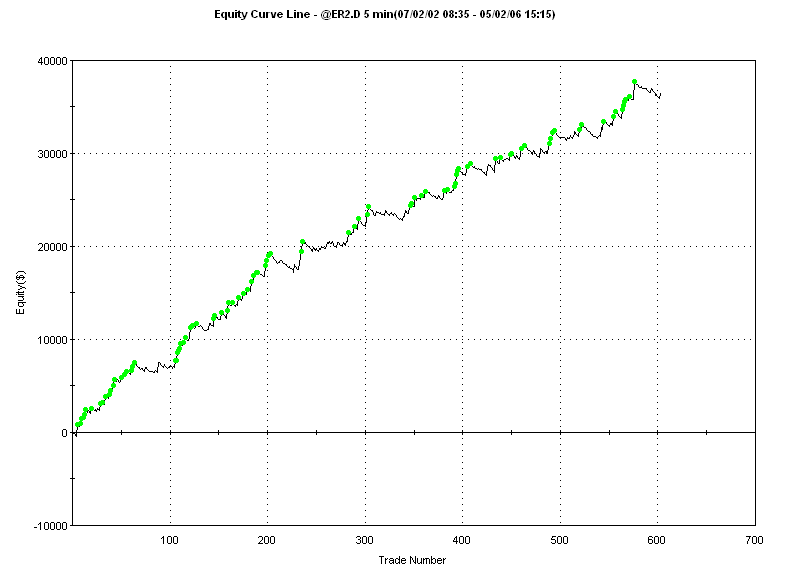The width and height of the screenshot is (797, 578).
Task: Select the 20000 value on the equity axis
Action: point(52,247)
